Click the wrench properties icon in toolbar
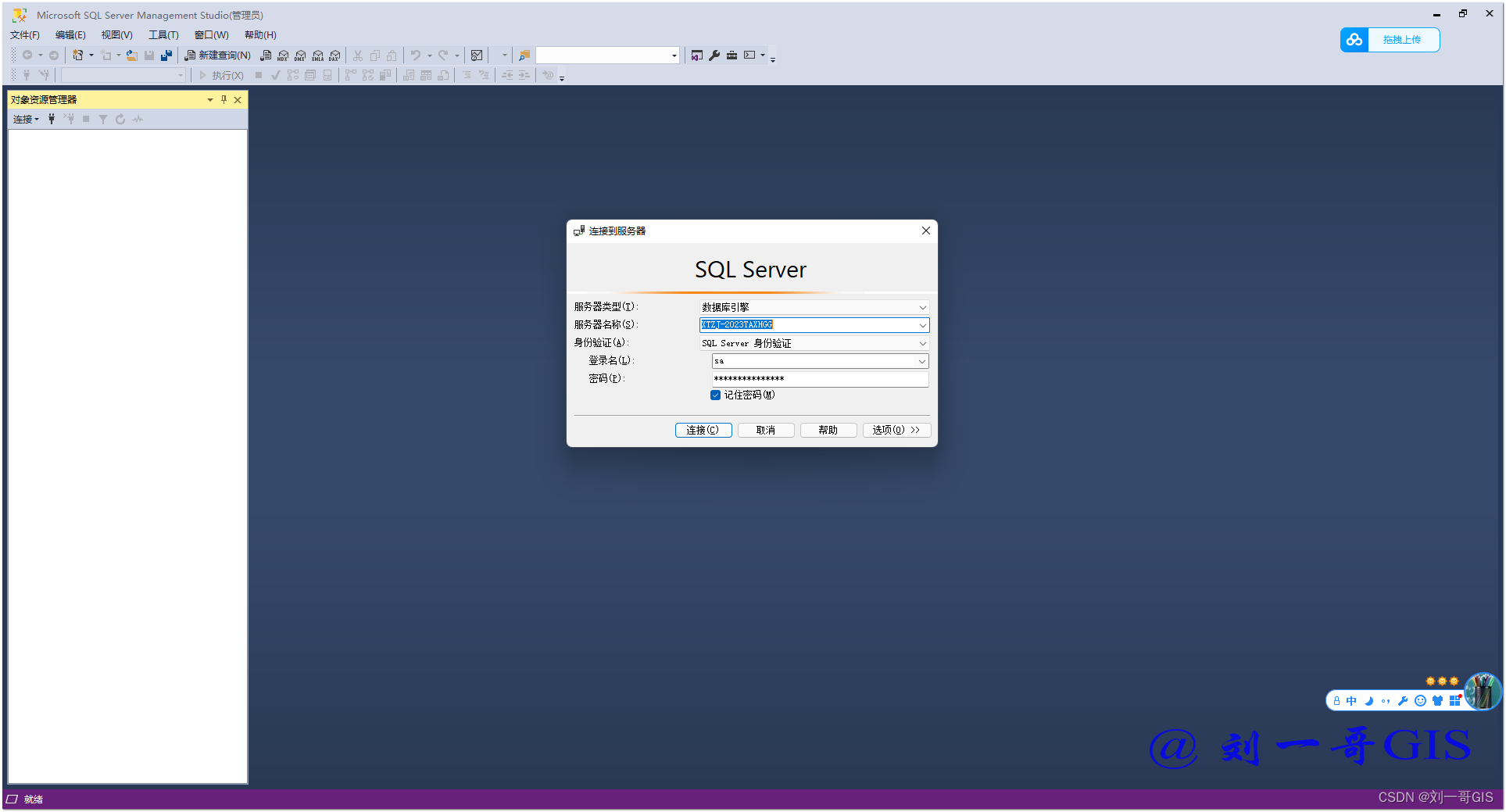 [714, 55]
